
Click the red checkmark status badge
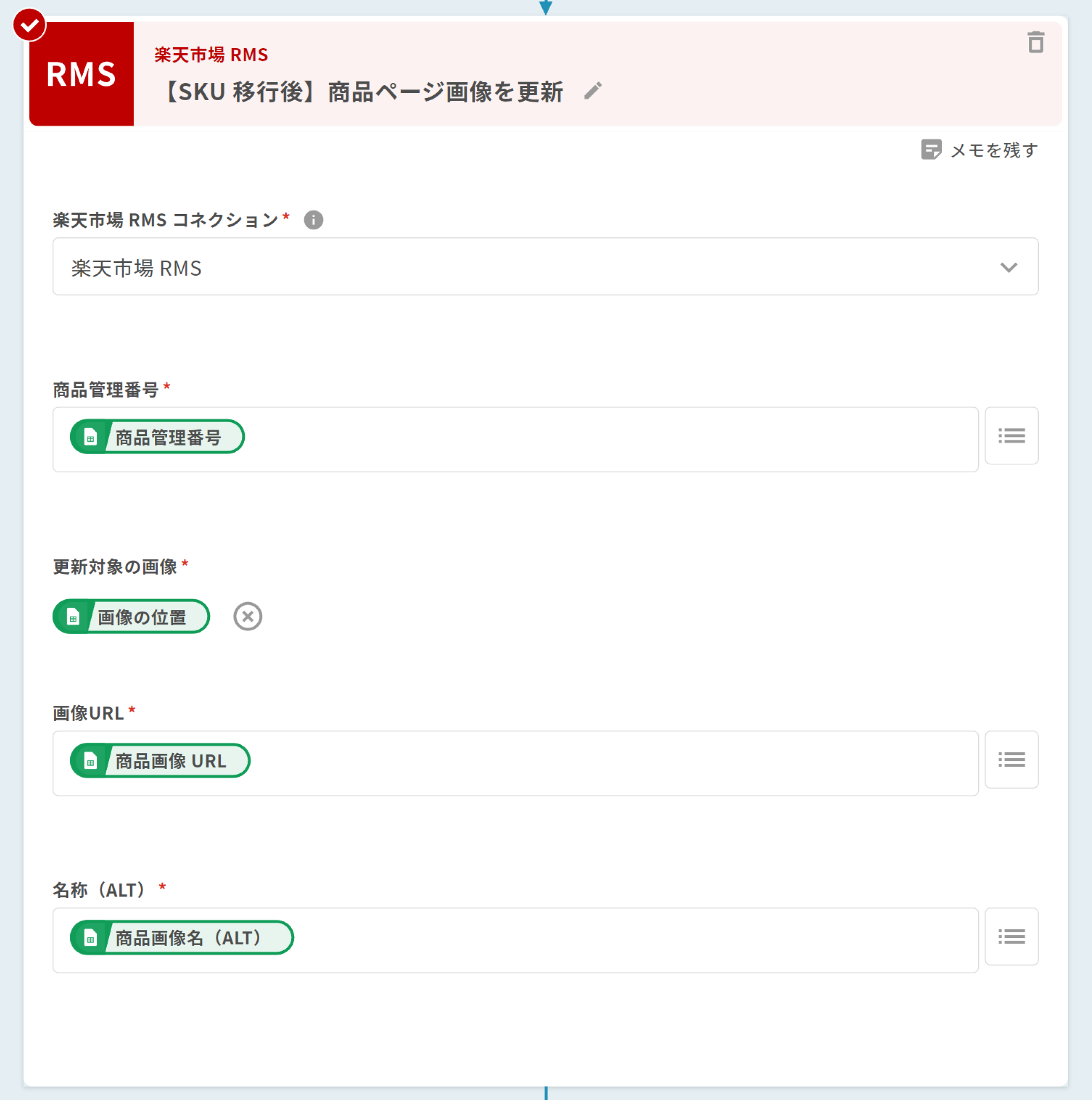pyautogui.click(x=29, y=25)
